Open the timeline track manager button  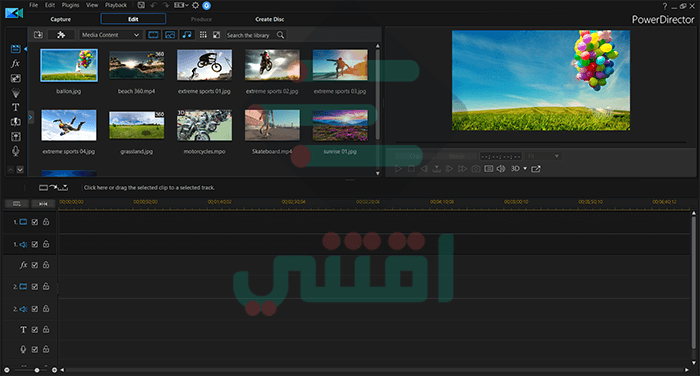17,204
